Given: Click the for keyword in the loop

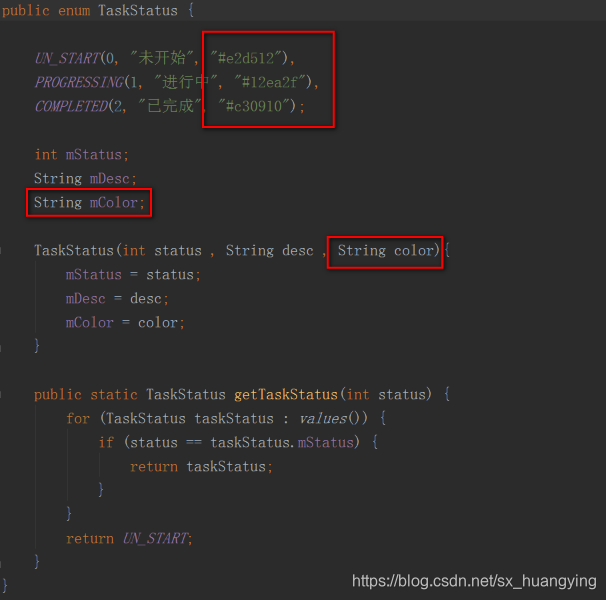Looking at the screenshot, I should click(78, 419).
